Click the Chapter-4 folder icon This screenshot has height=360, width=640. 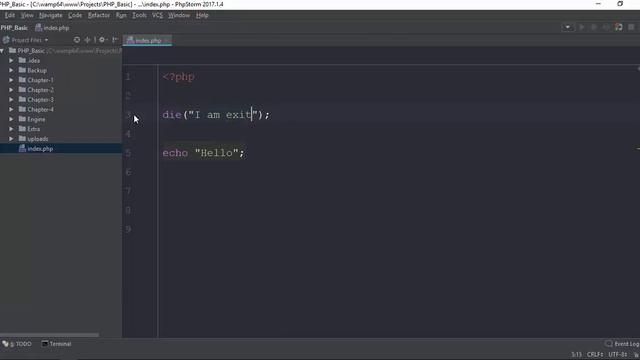pyautogui.click(x=22, y=109)
